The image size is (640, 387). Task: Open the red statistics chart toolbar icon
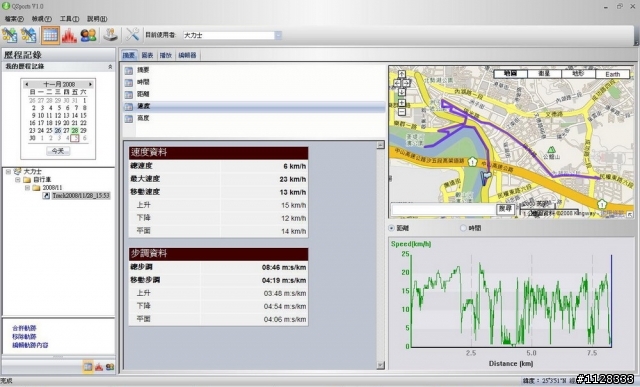[x=69, y=36]
